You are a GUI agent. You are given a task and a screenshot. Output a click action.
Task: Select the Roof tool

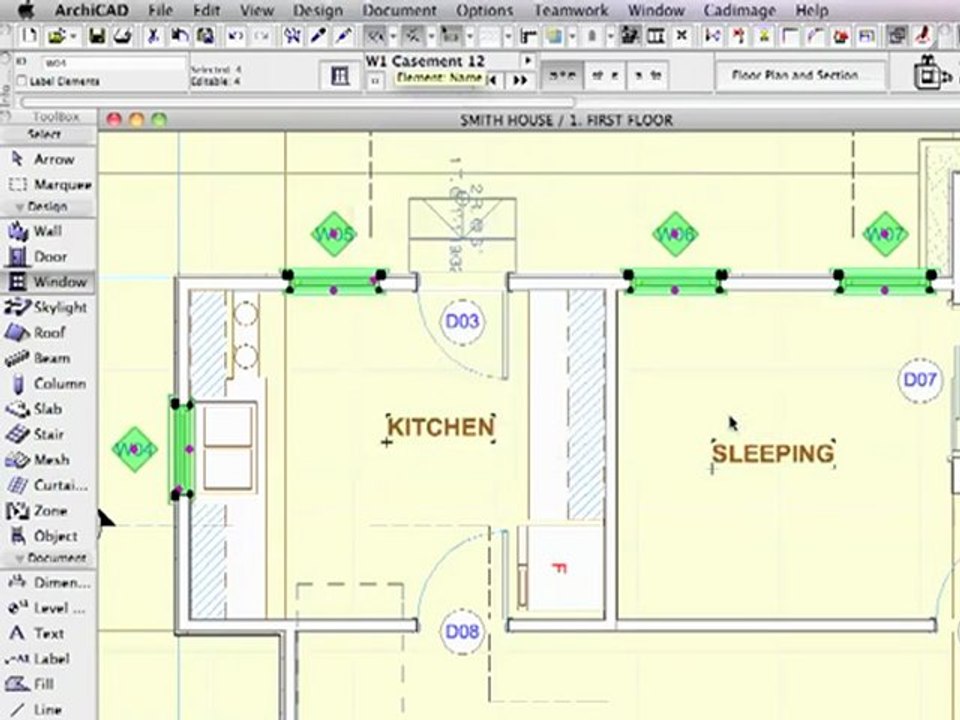pos(48,332)
